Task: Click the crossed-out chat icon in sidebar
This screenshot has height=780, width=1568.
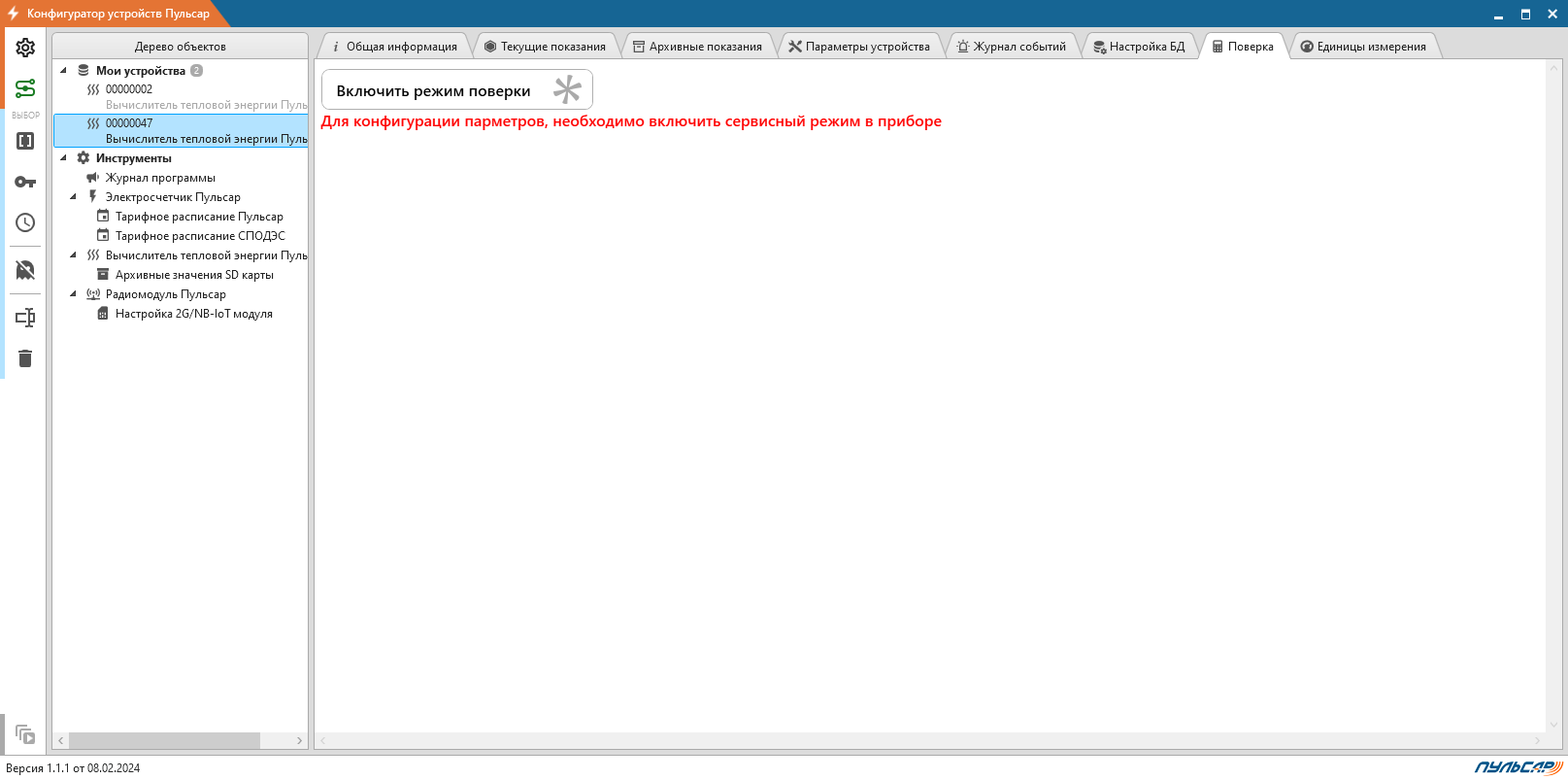Action: 25,270
